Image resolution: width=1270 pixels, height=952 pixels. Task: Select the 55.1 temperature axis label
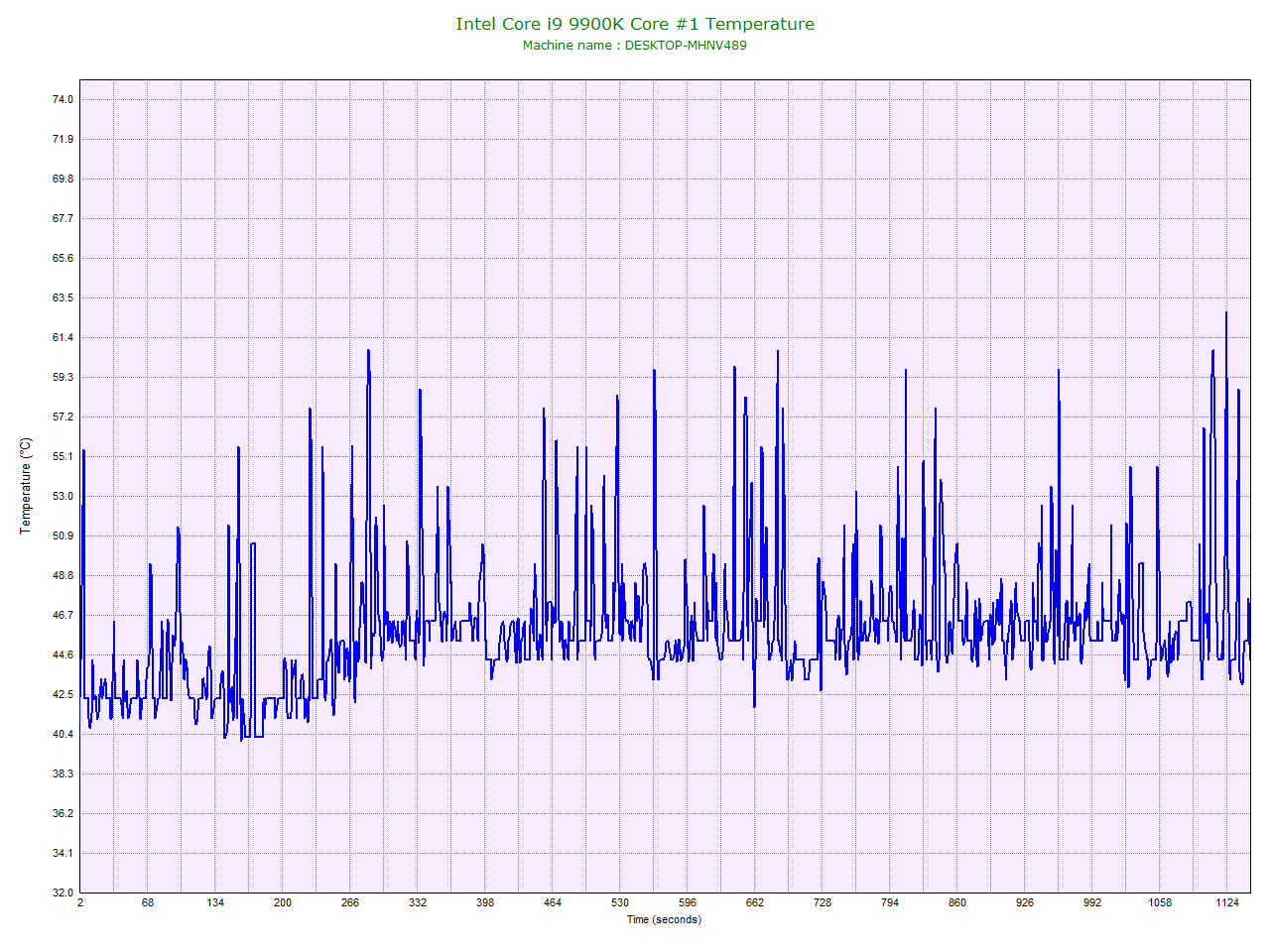[x=63, y=456]
